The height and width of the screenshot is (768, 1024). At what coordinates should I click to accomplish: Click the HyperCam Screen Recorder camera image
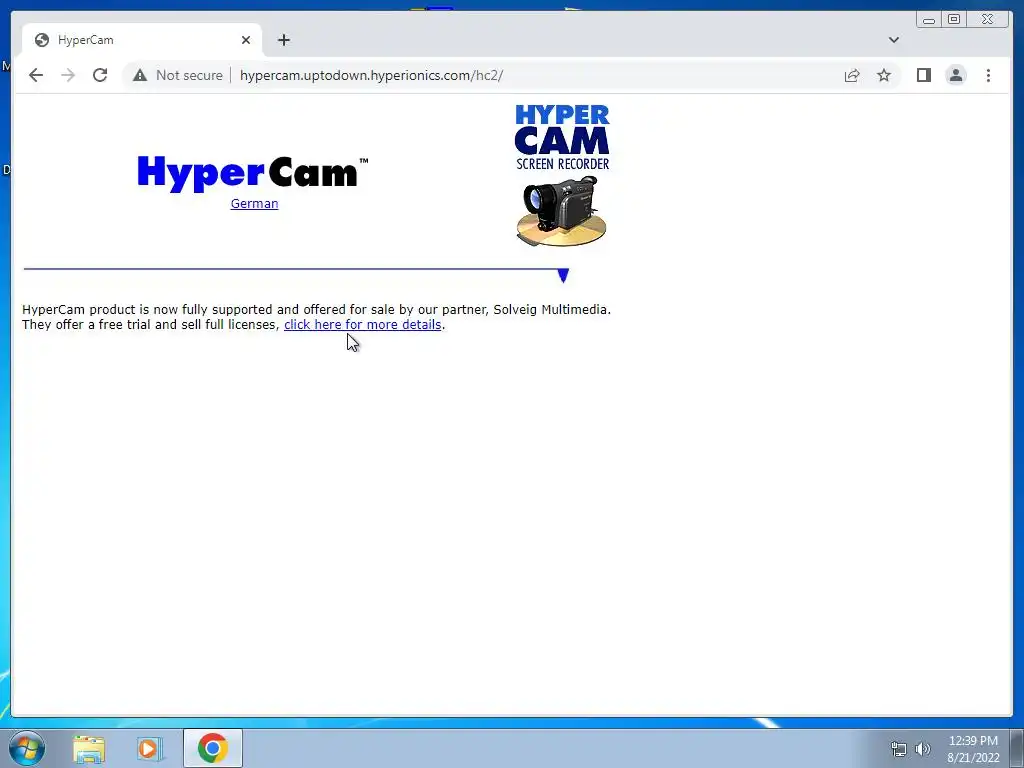562,175
